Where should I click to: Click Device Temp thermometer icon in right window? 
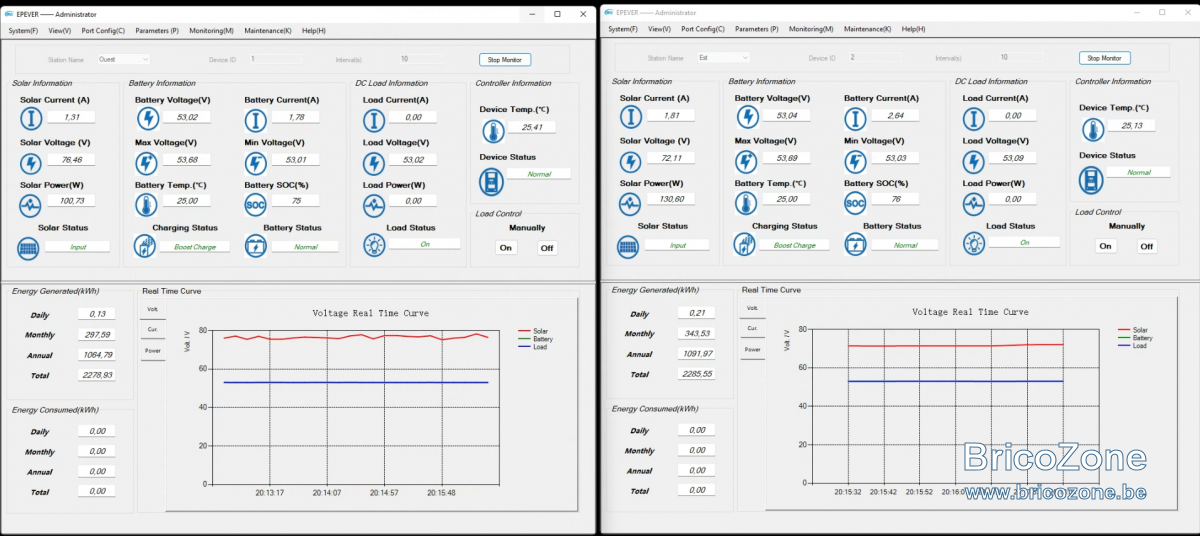pyautogui.click(x=1091, y=128)
